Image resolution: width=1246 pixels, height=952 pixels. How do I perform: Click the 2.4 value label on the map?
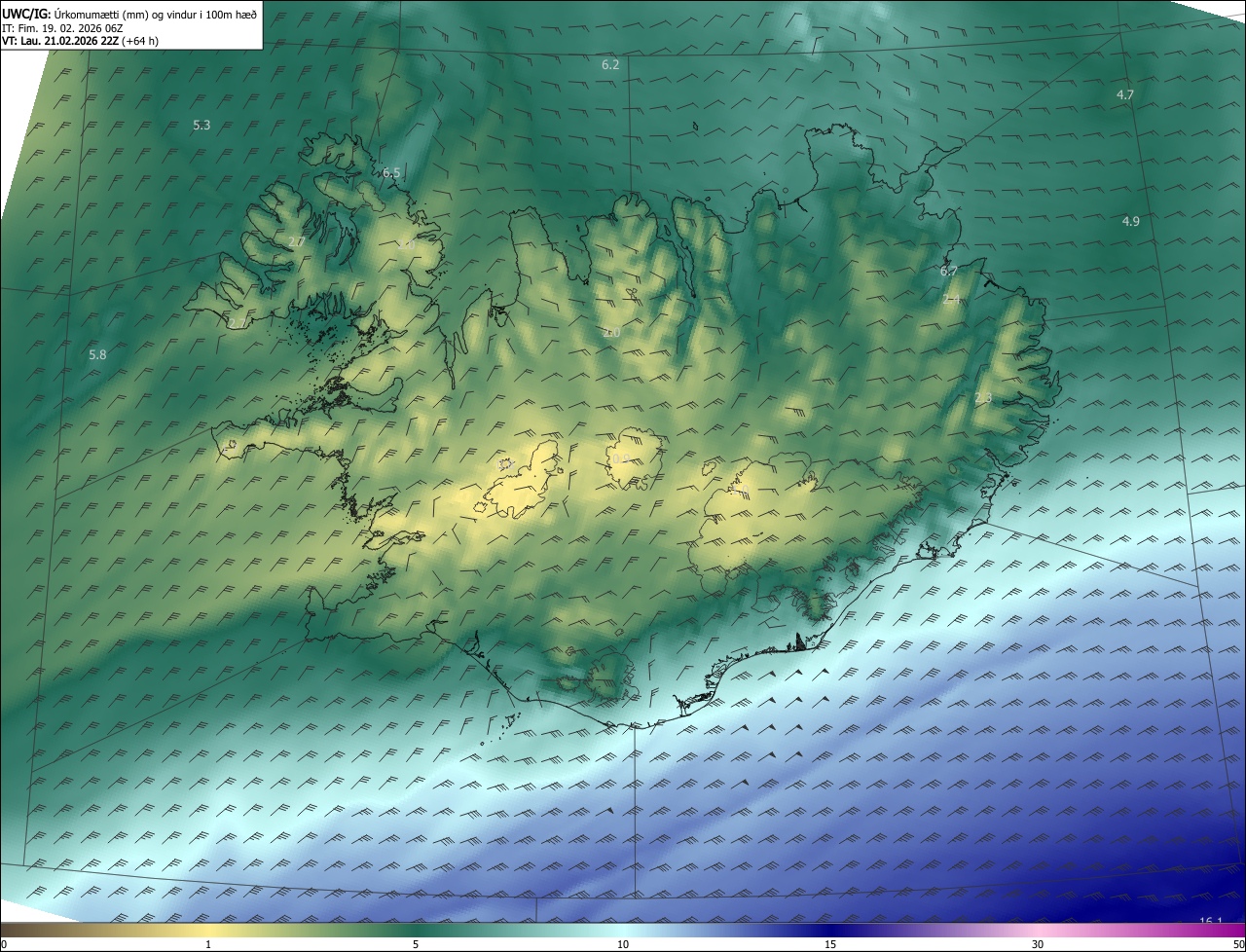point(952,299)
